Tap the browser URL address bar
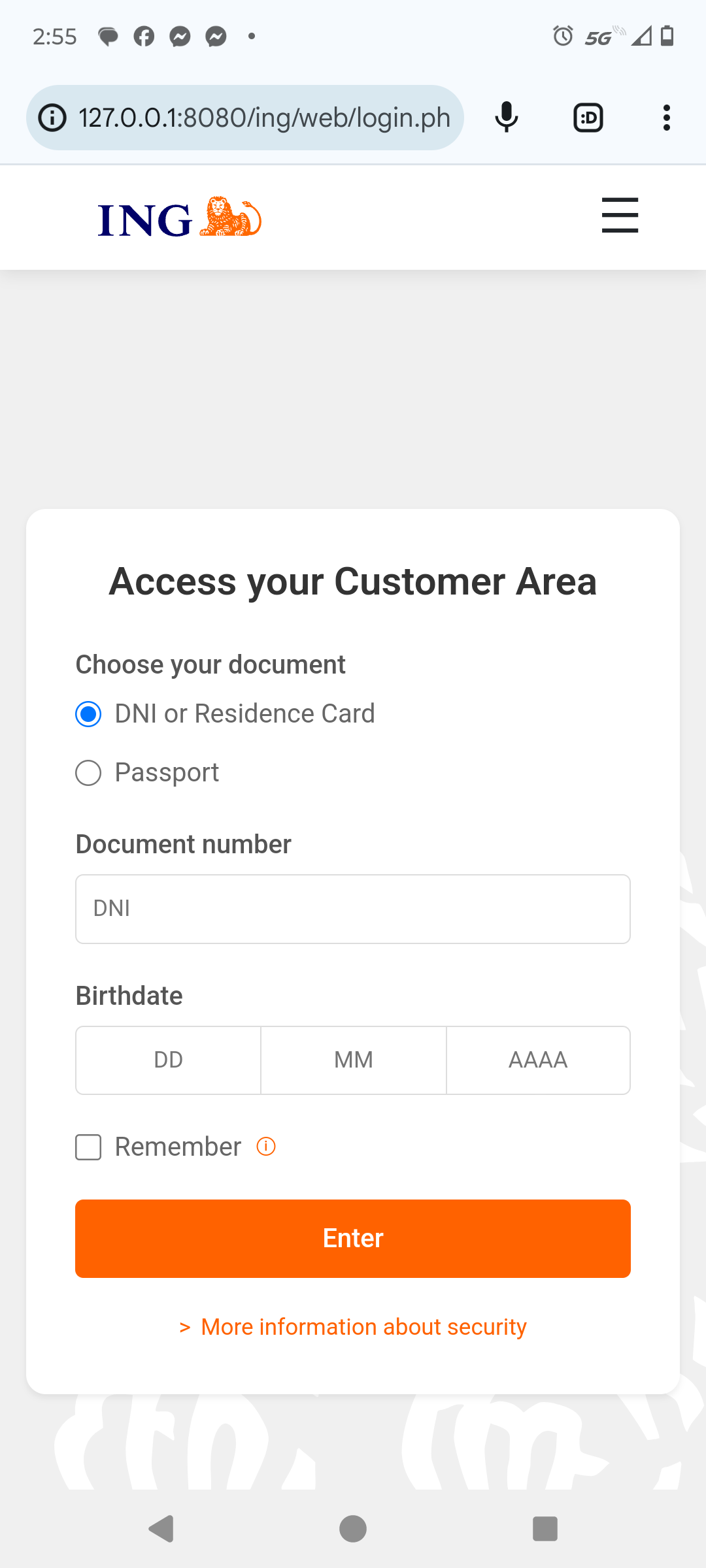 pyautogui.click(x=264, y=118)
